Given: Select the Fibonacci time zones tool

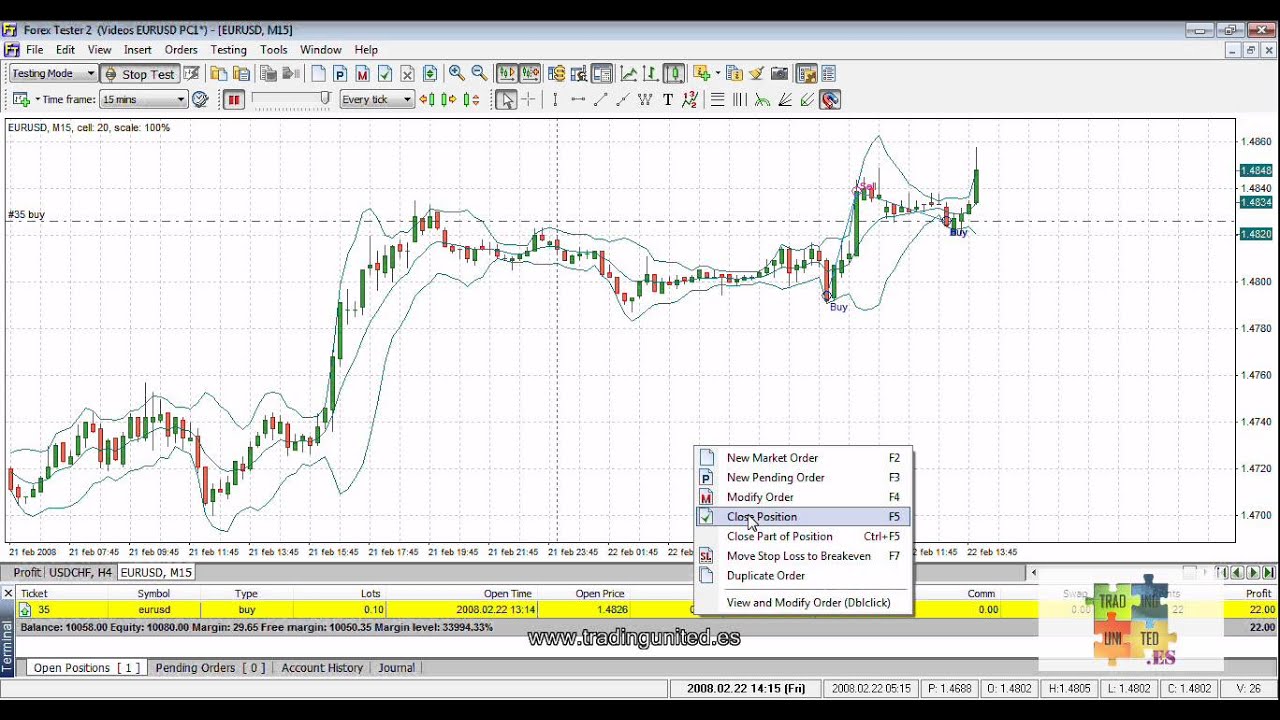Looking at the screenshot, I should [x=740, y=99].
